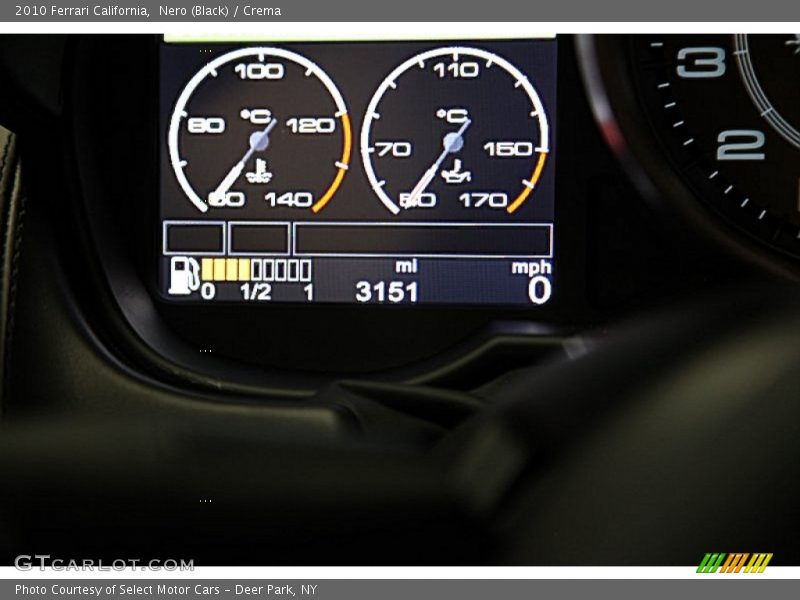Click the fuel level bar gauge
The height and width of the screenshot is (600, 800).
point(256,270)
